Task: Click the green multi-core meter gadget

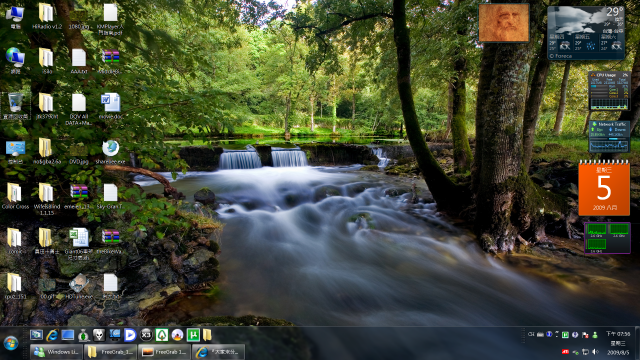Action: tap(607, 238)
